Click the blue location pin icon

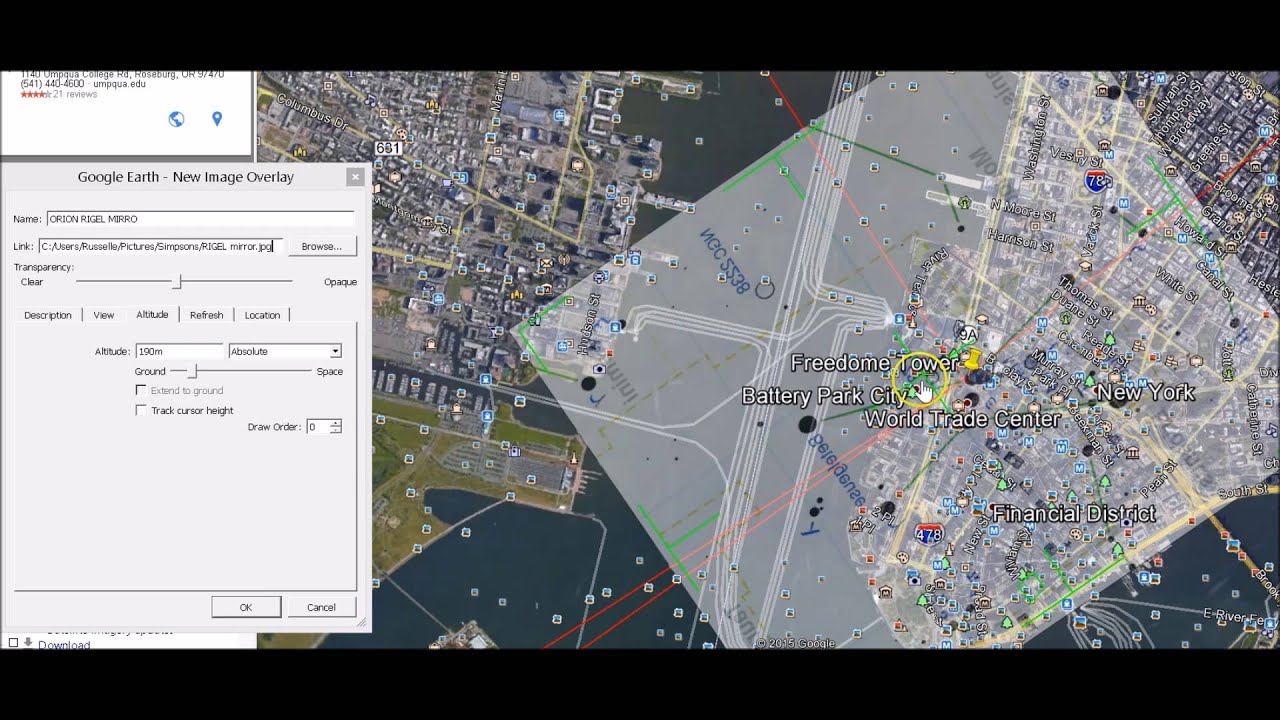(217, 119)
